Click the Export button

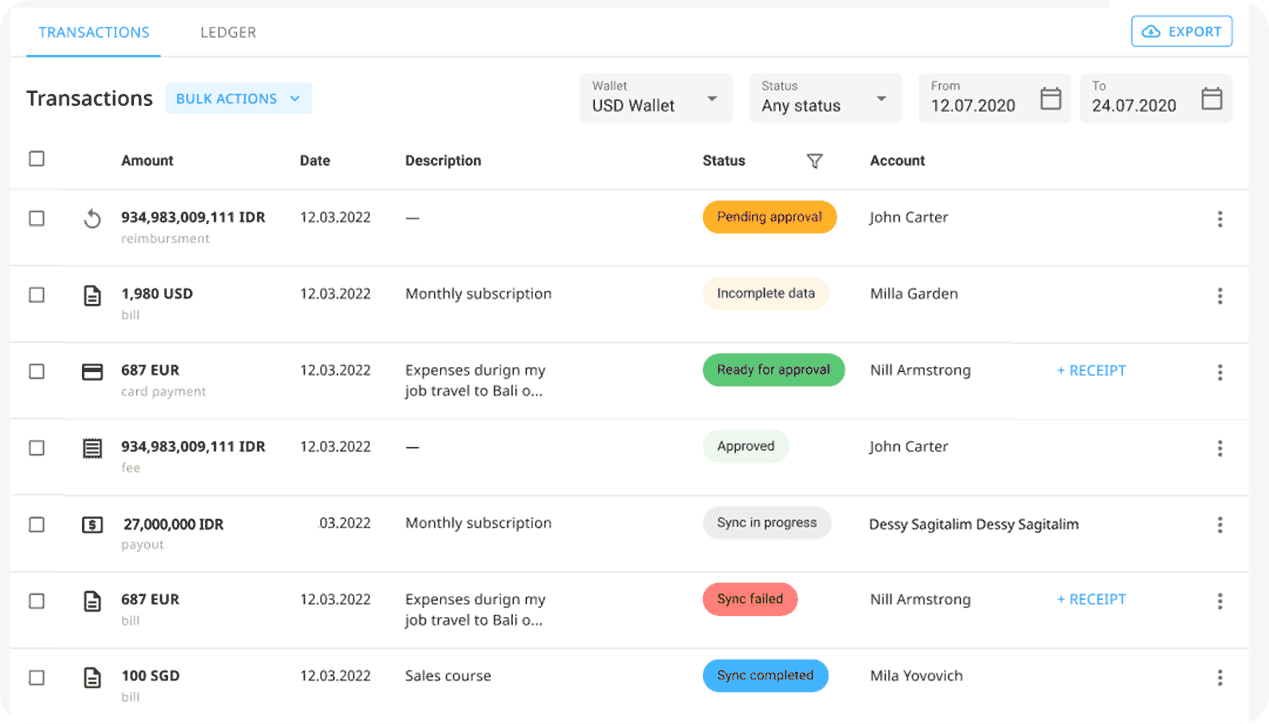click(x=1181, y=32)
